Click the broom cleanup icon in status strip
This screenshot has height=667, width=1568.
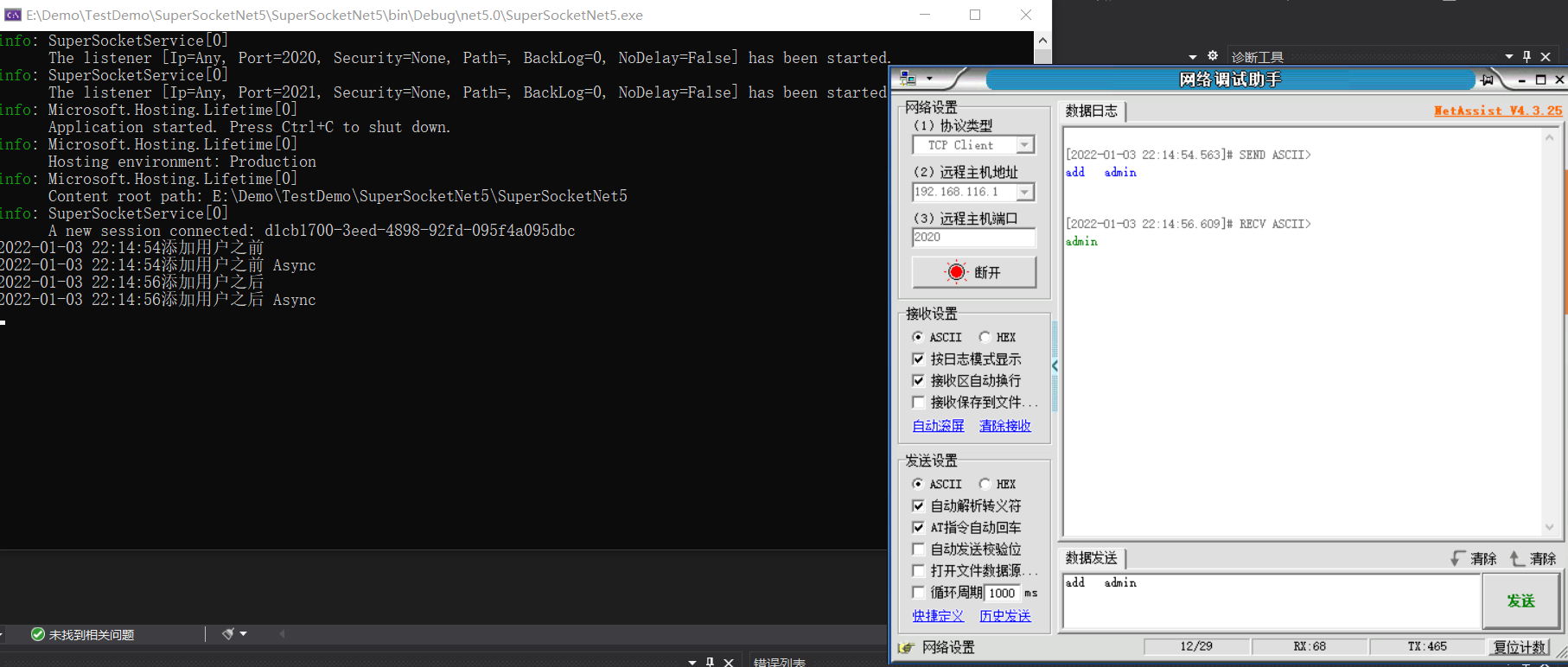pyautogui.click(x=228, y=634)
